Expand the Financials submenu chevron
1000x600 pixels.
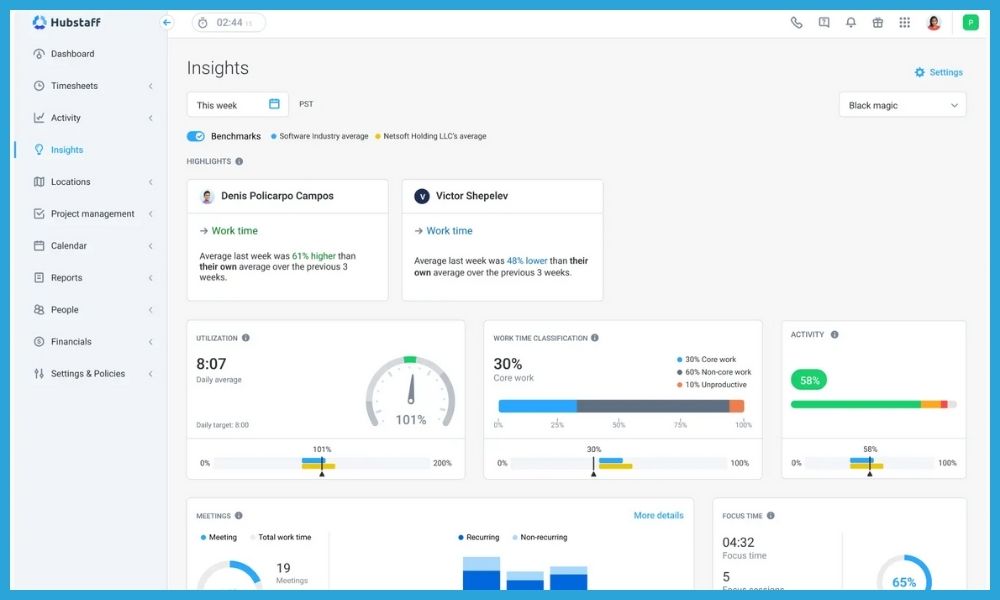151,342
